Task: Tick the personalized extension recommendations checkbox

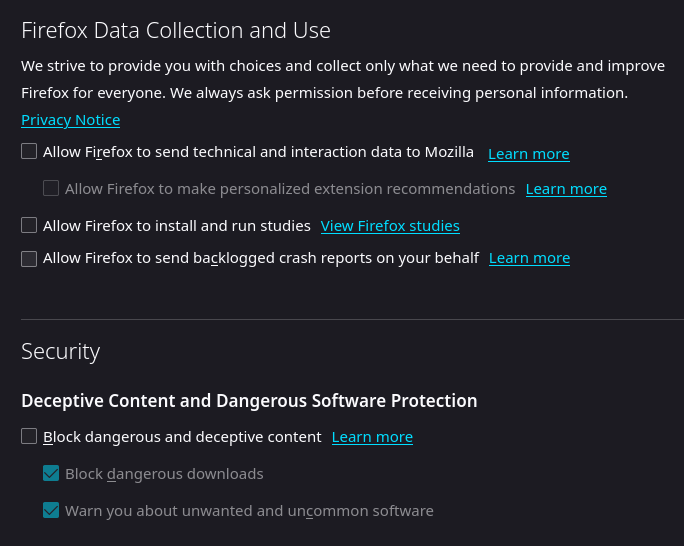Action: coord(51,188)
